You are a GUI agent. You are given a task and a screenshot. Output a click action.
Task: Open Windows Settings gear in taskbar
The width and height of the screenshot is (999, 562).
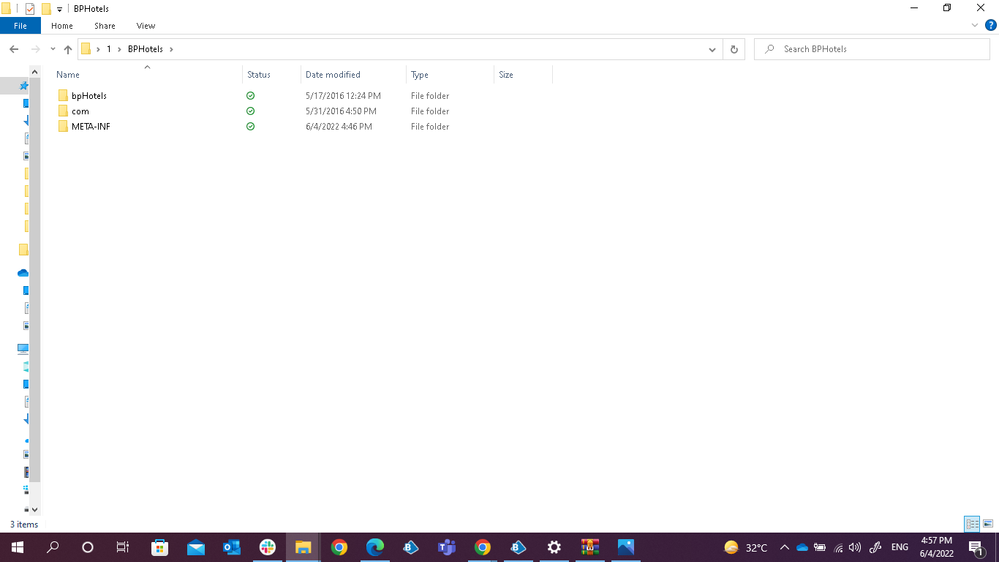pos(554,547)
